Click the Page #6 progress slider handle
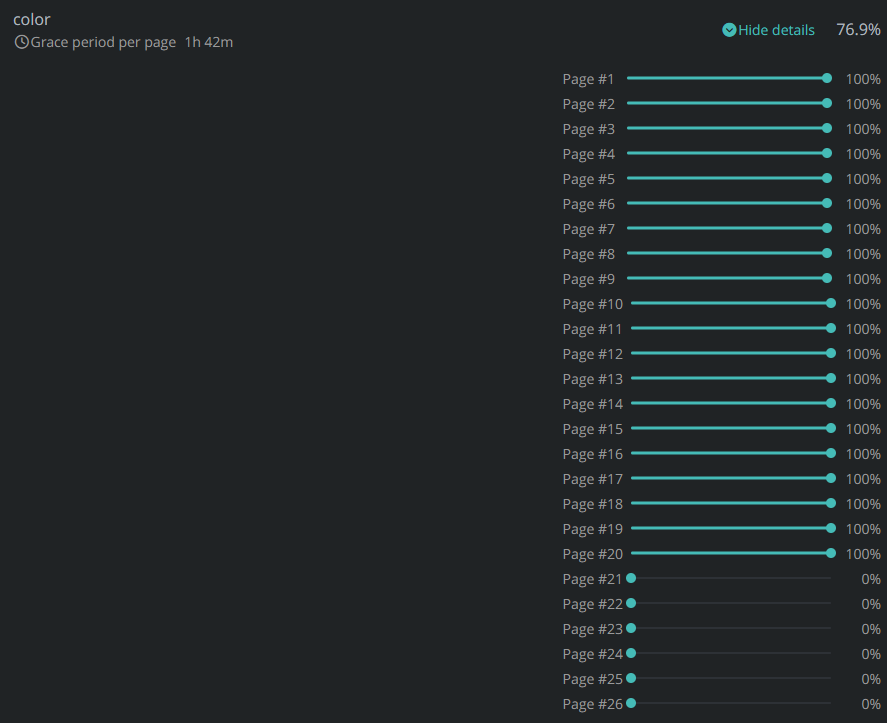The height and width of the screenshot is (723, 887). tap(826, 203)
